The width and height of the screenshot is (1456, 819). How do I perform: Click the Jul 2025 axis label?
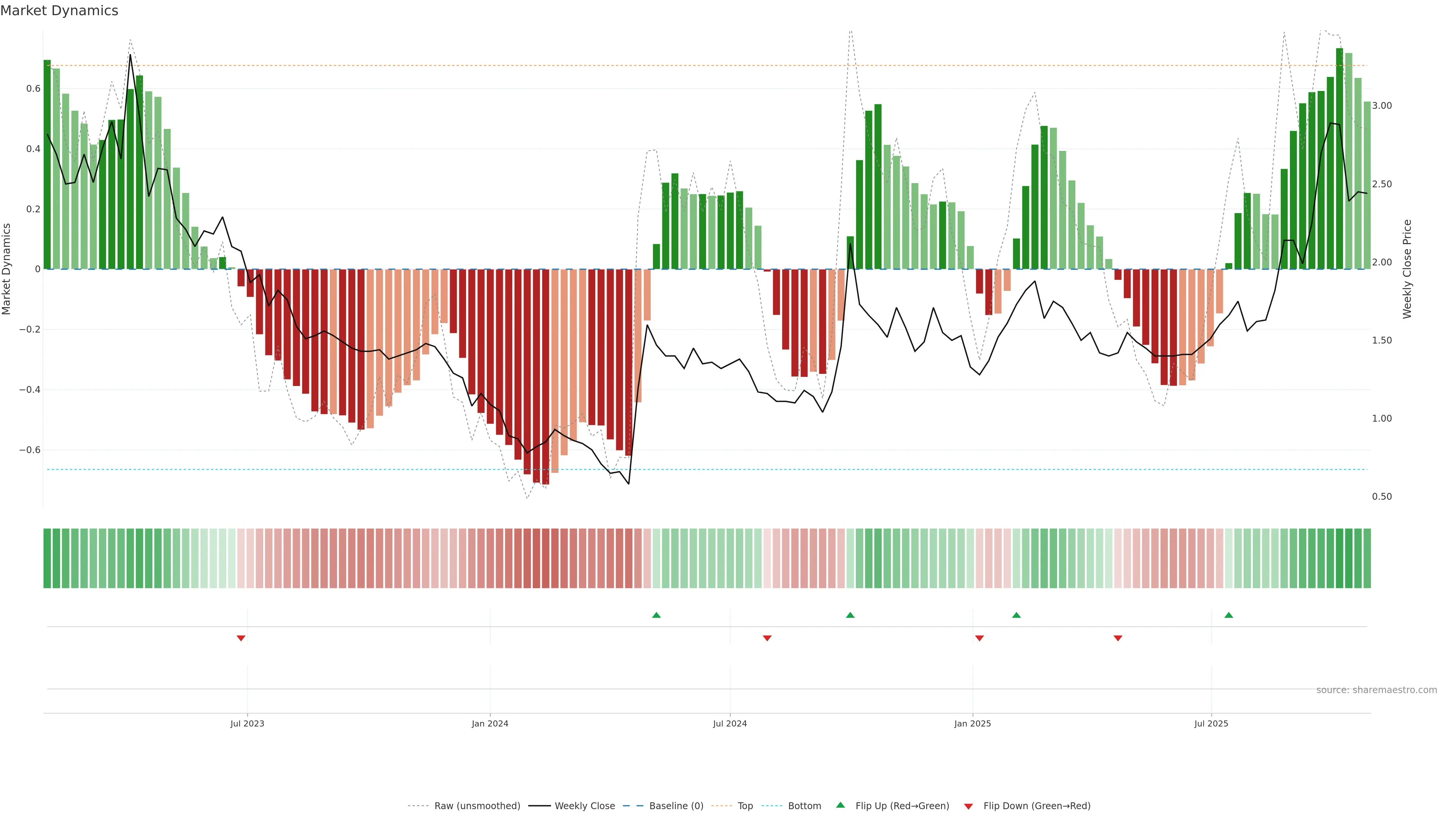(1211, 723)
